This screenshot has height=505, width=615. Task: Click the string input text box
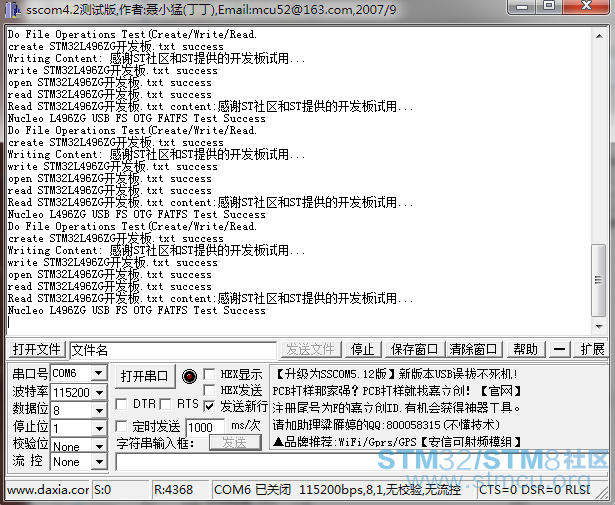click(362, 463)
